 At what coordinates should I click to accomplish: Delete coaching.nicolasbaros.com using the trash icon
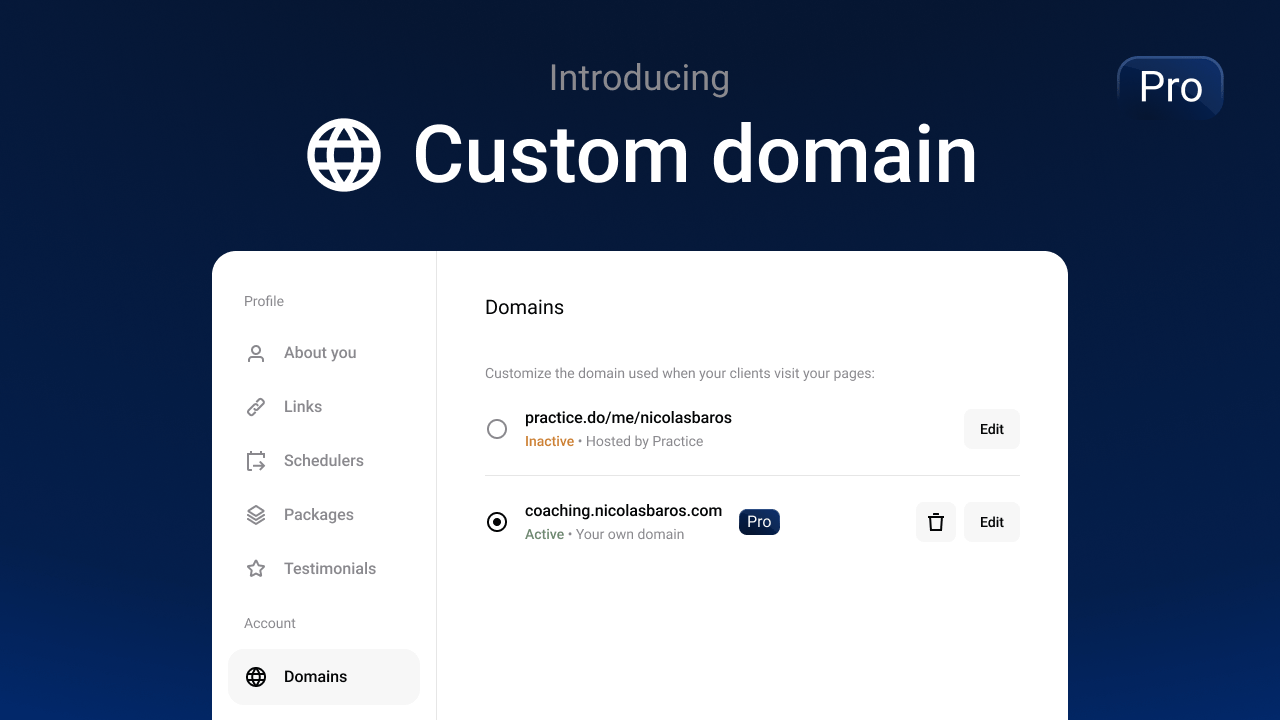tap(935, 521)
